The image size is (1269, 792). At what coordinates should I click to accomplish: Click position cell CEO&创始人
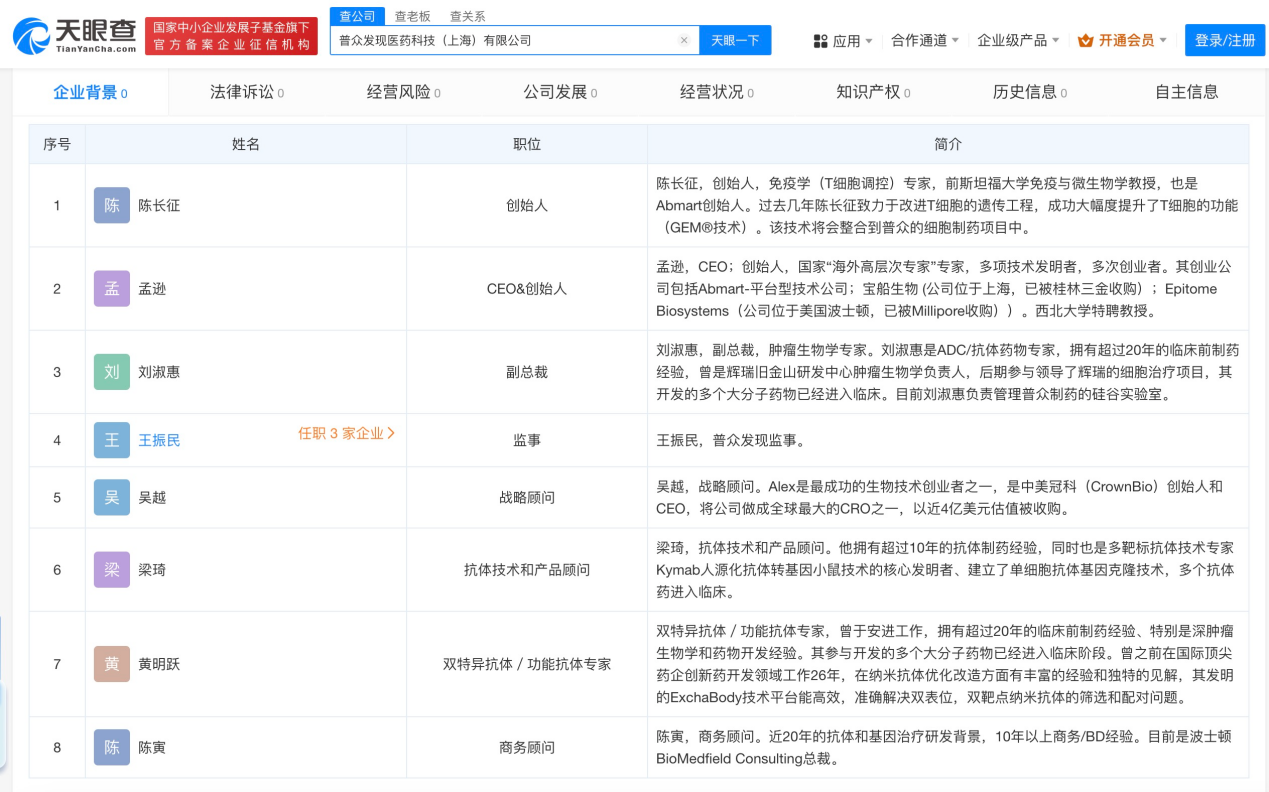(x=527, y=288)
